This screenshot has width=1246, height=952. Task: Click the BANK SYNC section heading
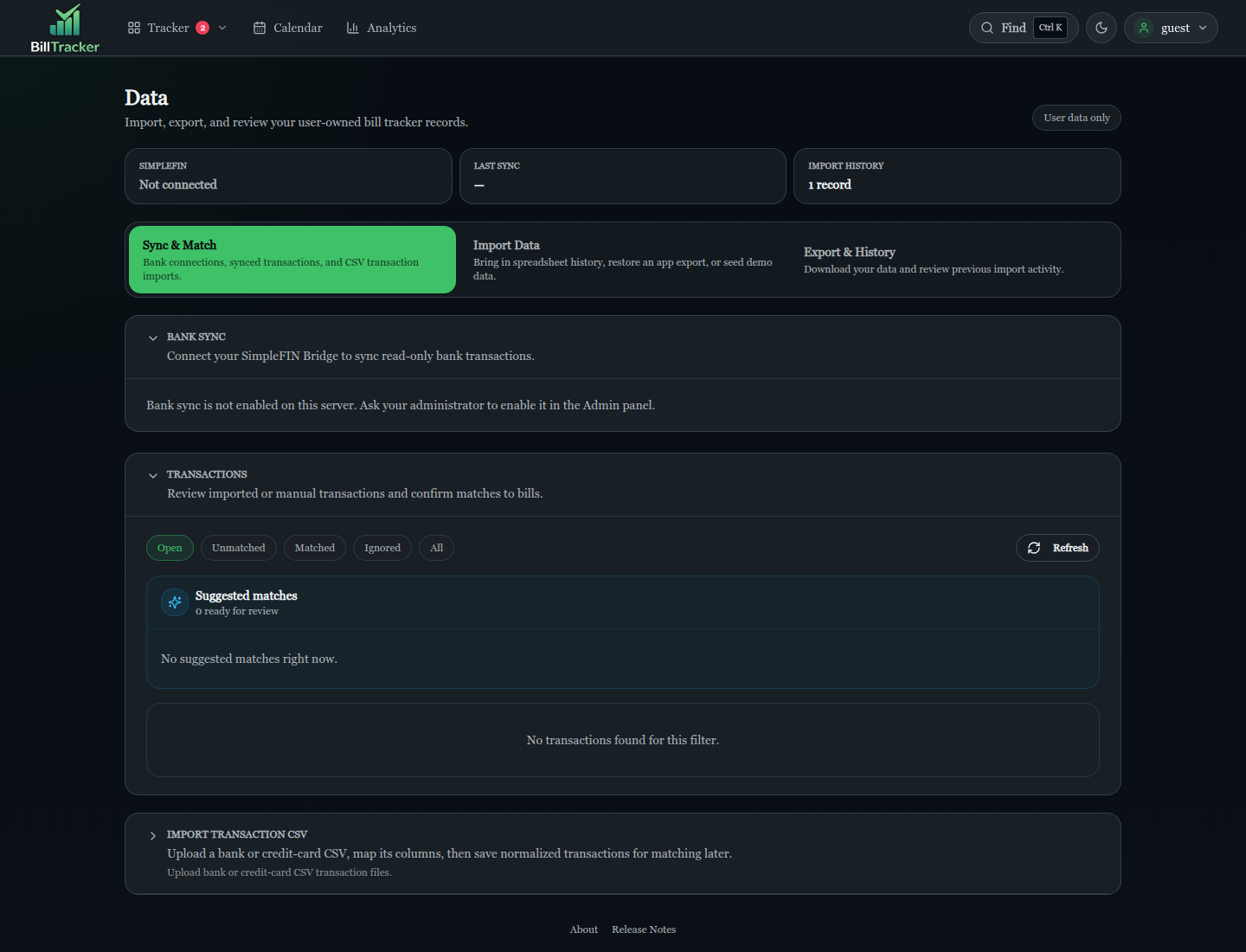[x=196, y=337]
